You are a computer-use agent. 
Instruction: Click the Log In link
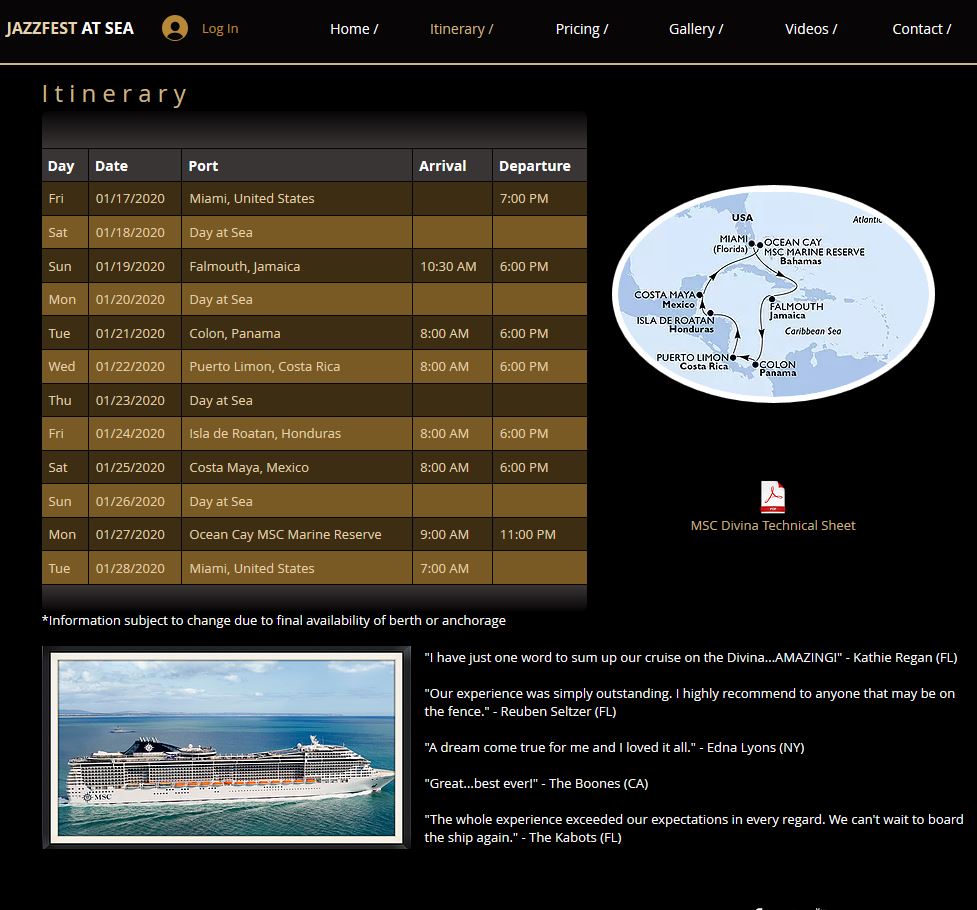(220, 29)
